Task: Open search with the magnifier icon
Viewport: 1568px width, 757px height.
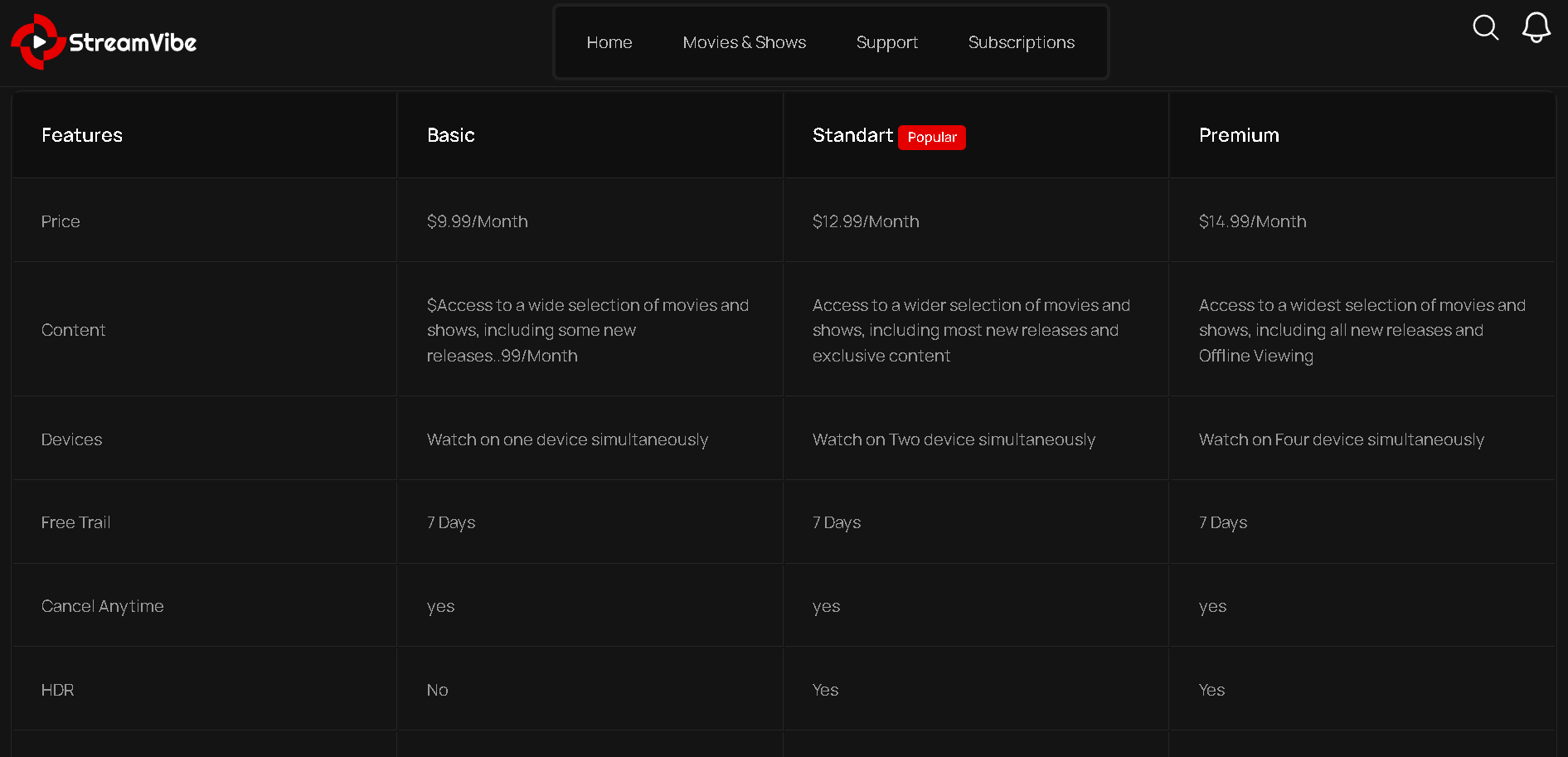Action: click(x=1485, y=27)
